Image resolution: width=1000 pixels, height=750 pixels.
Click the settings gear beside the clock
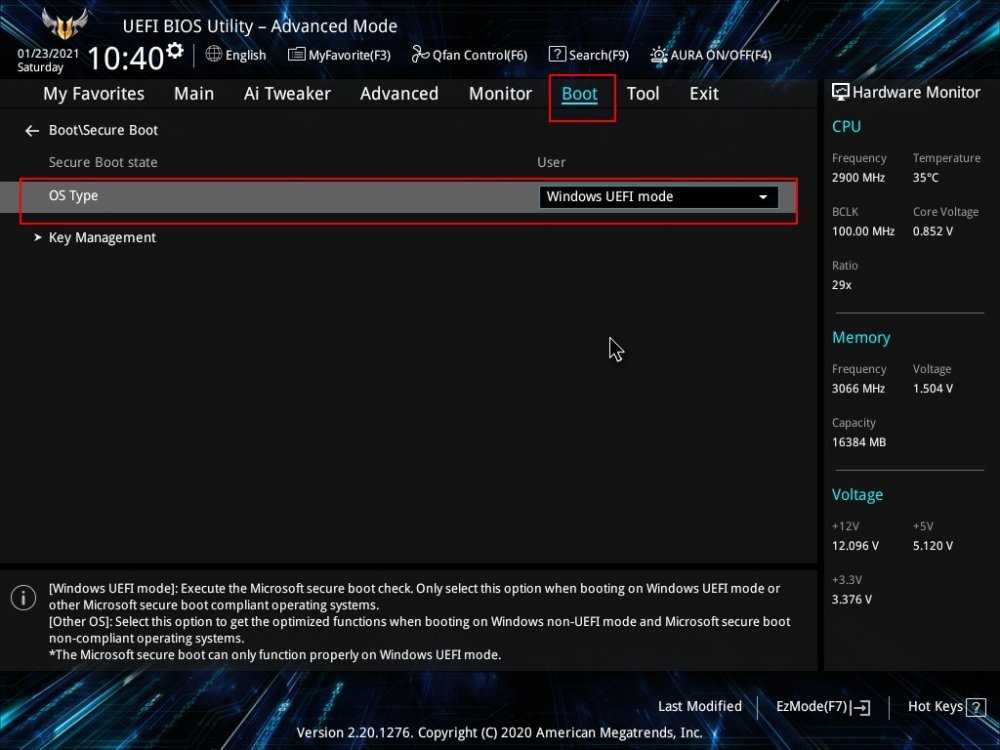click(x=175, y=50)
